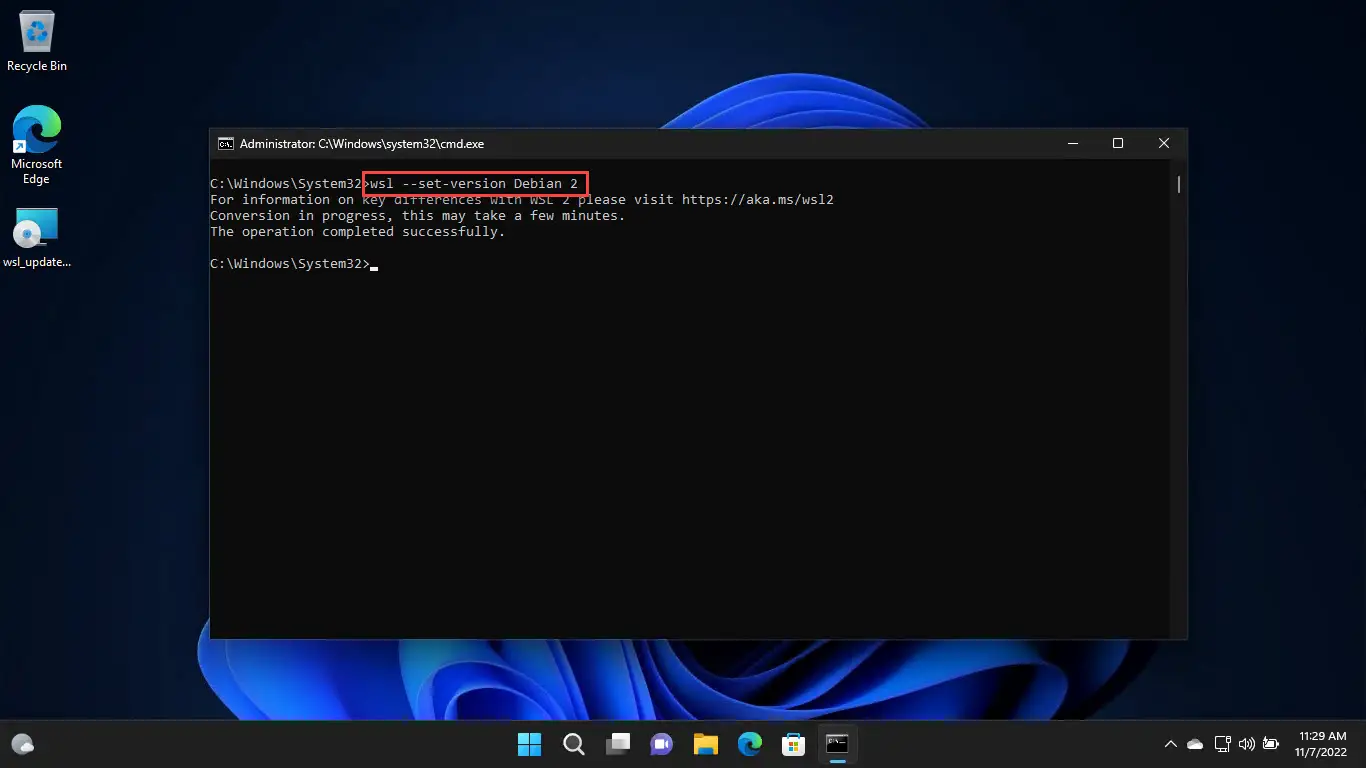Select the wsl_update installer desktop icon
The image size is (1366, 768).
37,238
